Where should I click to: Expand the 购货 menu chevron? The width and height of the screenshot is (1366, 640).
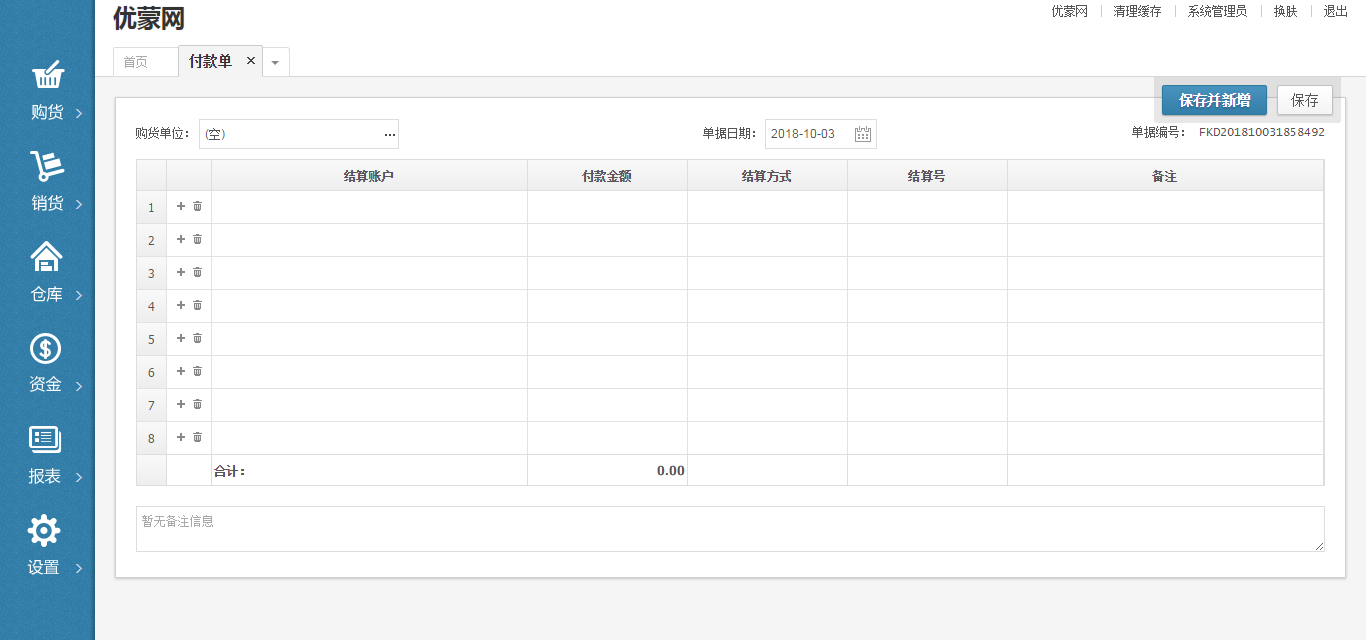[x=79, y=113]
